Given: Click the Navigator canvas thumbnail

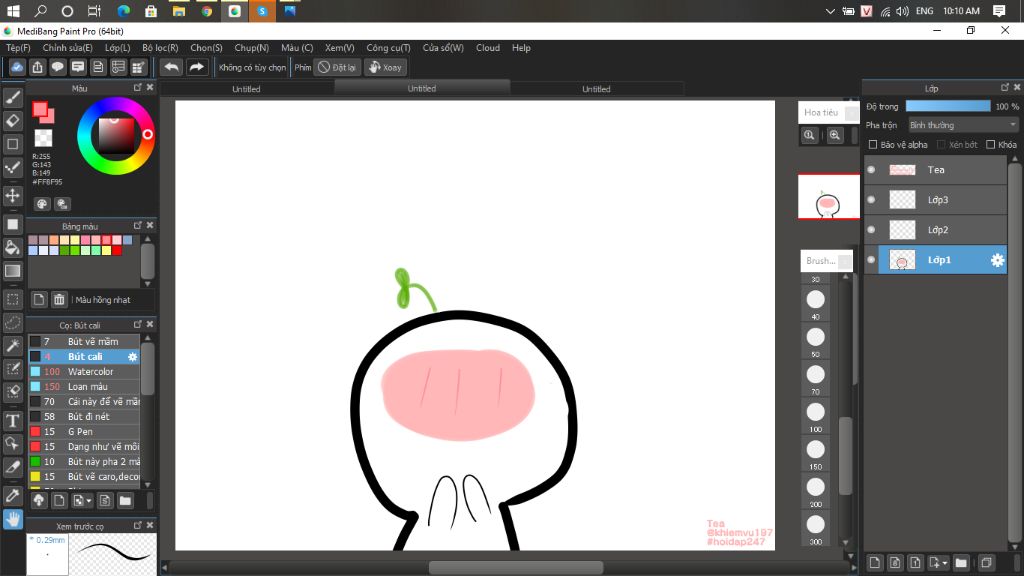Looking at the screenshot, I should click(828, 197).
